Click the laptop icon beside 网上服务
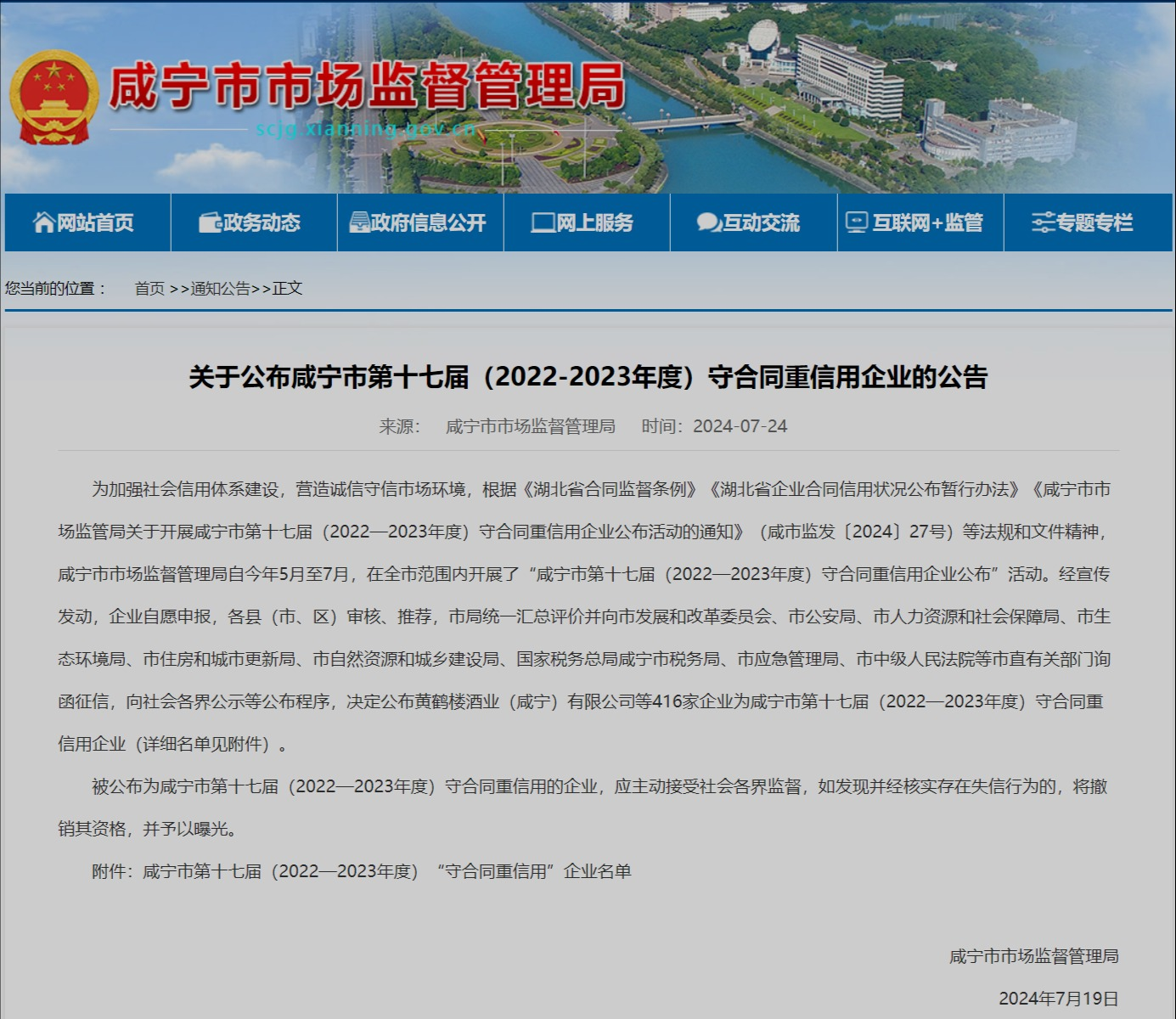This screenshot has height=1019, width=1176. 542,222
